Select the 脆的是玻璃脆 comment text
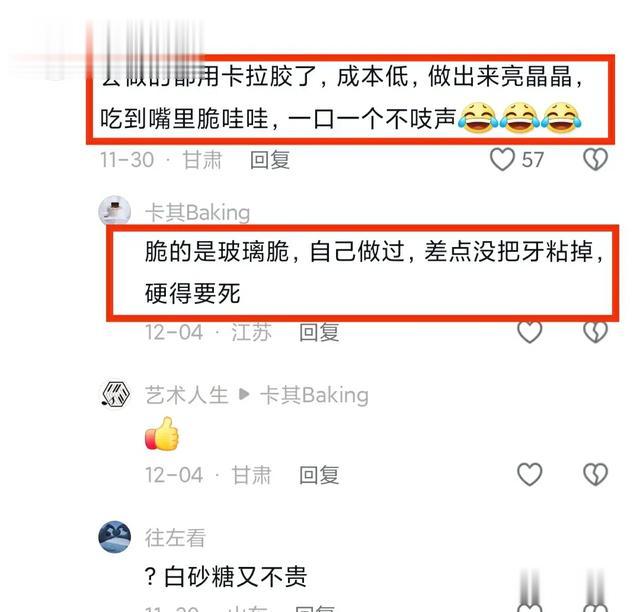 374,272
